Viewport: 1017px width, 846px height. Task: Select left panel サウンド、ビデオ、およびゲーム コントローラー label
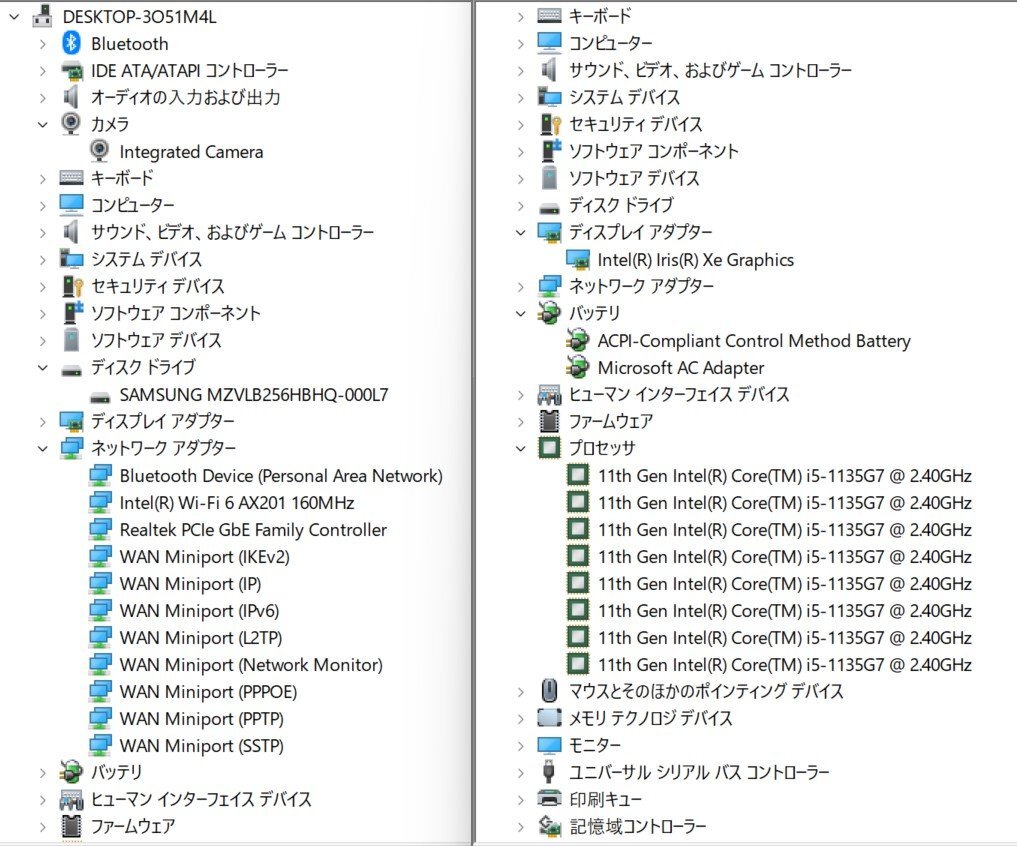(x=232, y=232)
